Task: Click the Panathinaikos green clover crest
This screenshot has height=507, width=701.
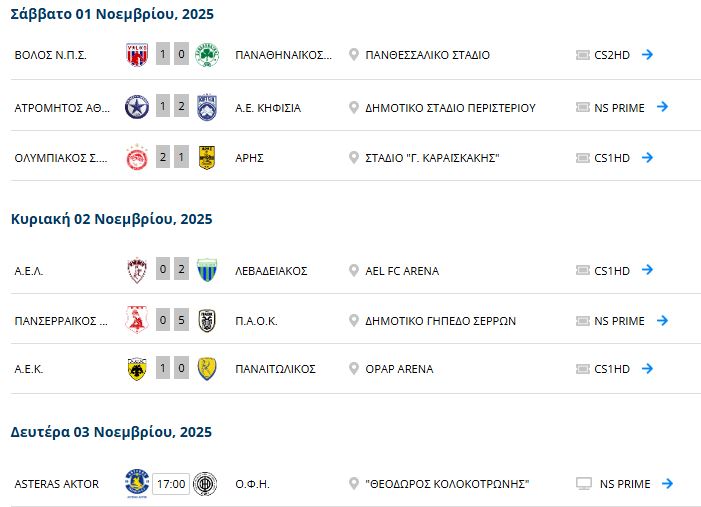Action: coord(207,55)
